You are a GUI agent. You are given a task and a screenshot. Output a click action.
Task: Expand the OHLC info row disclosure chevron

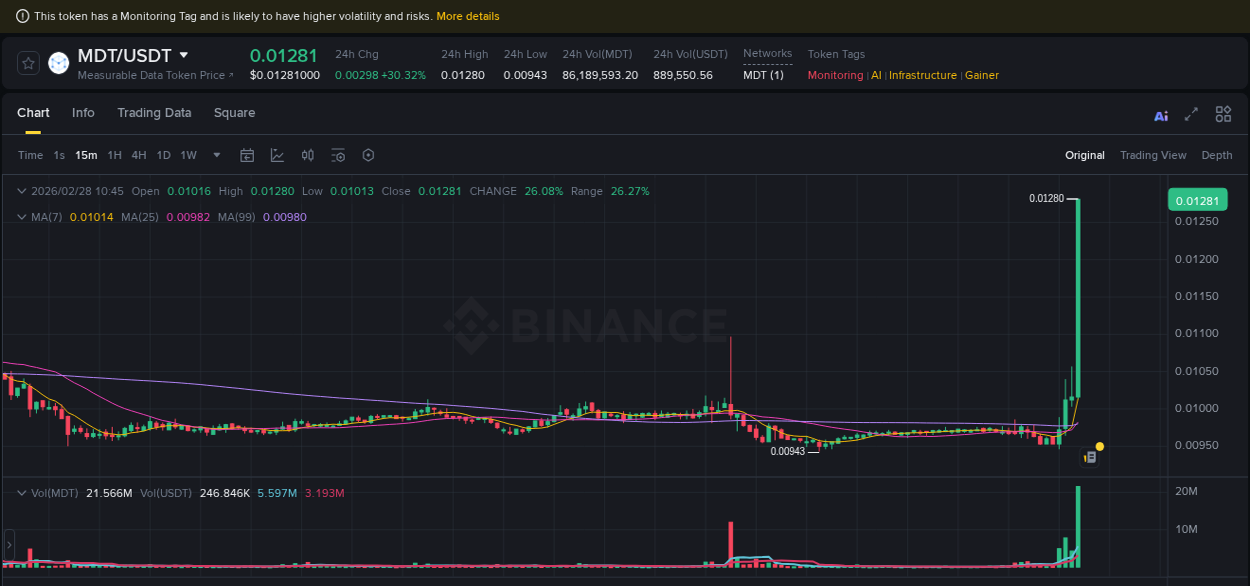tap(21, 191)
